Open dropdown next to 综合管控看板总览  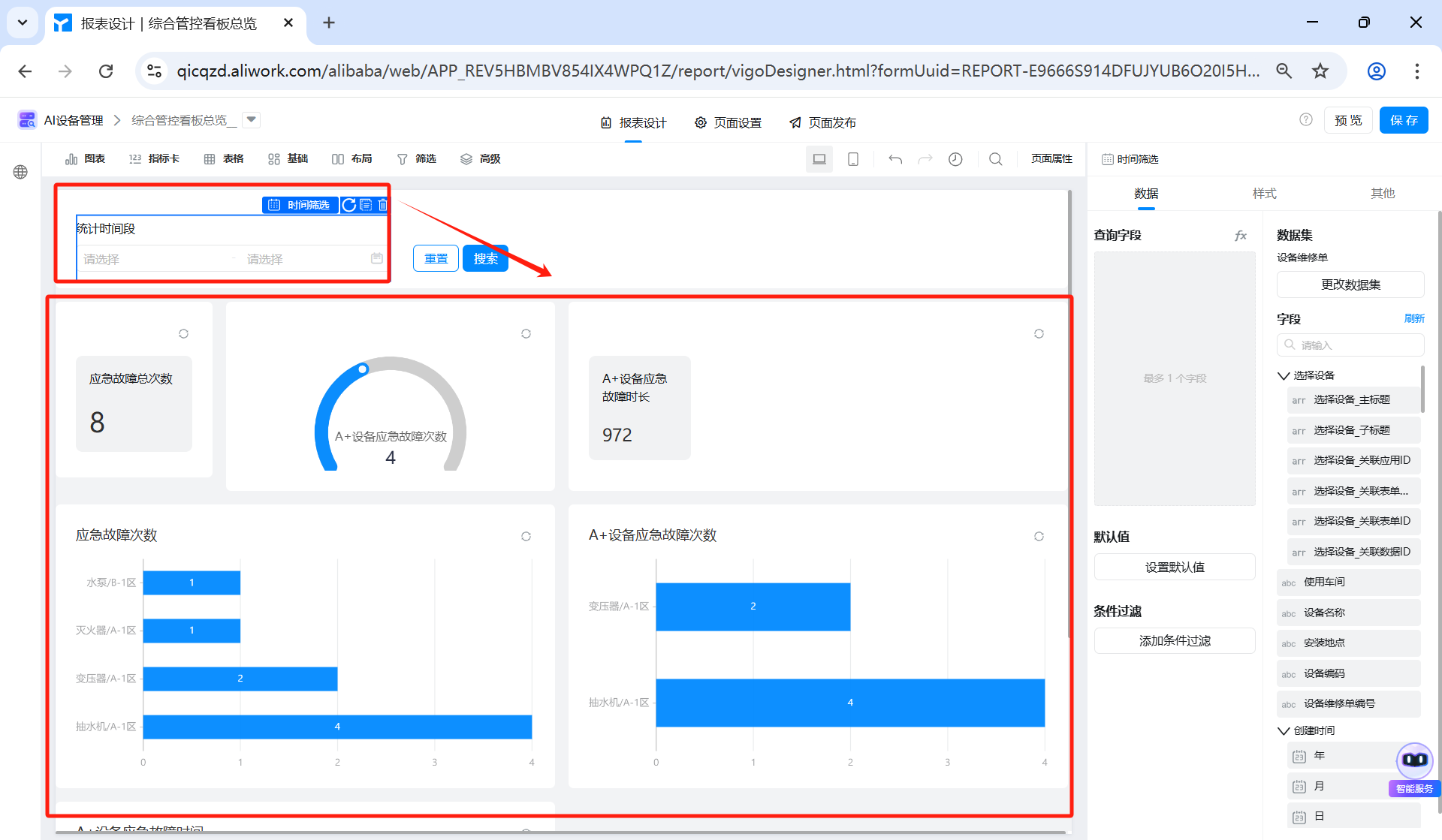coord(252,119)
